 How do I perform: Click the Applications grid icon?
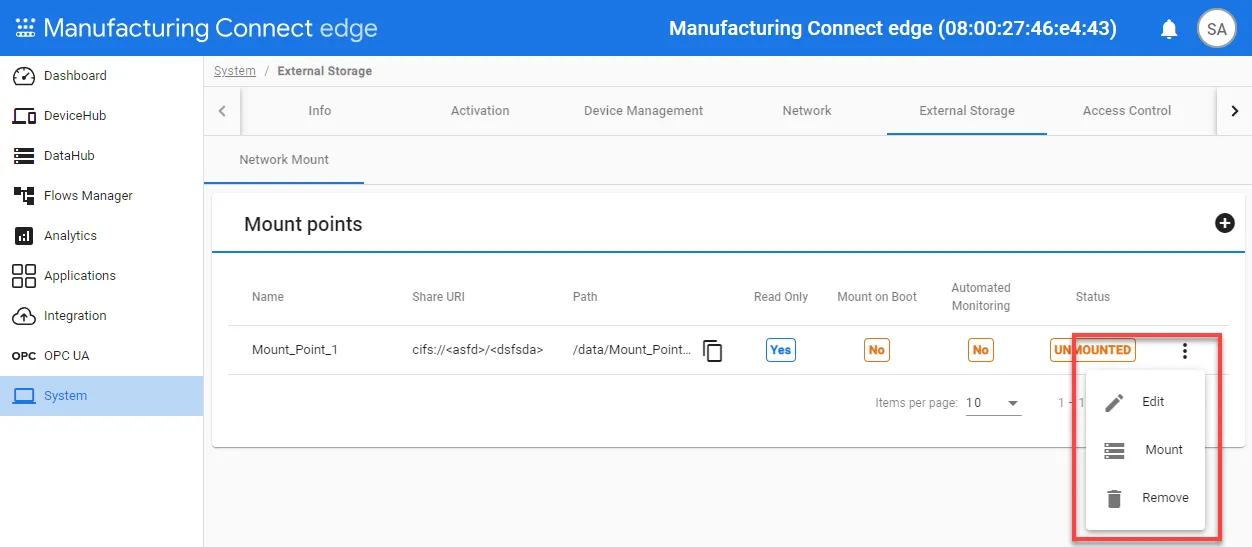pos(24,276)
